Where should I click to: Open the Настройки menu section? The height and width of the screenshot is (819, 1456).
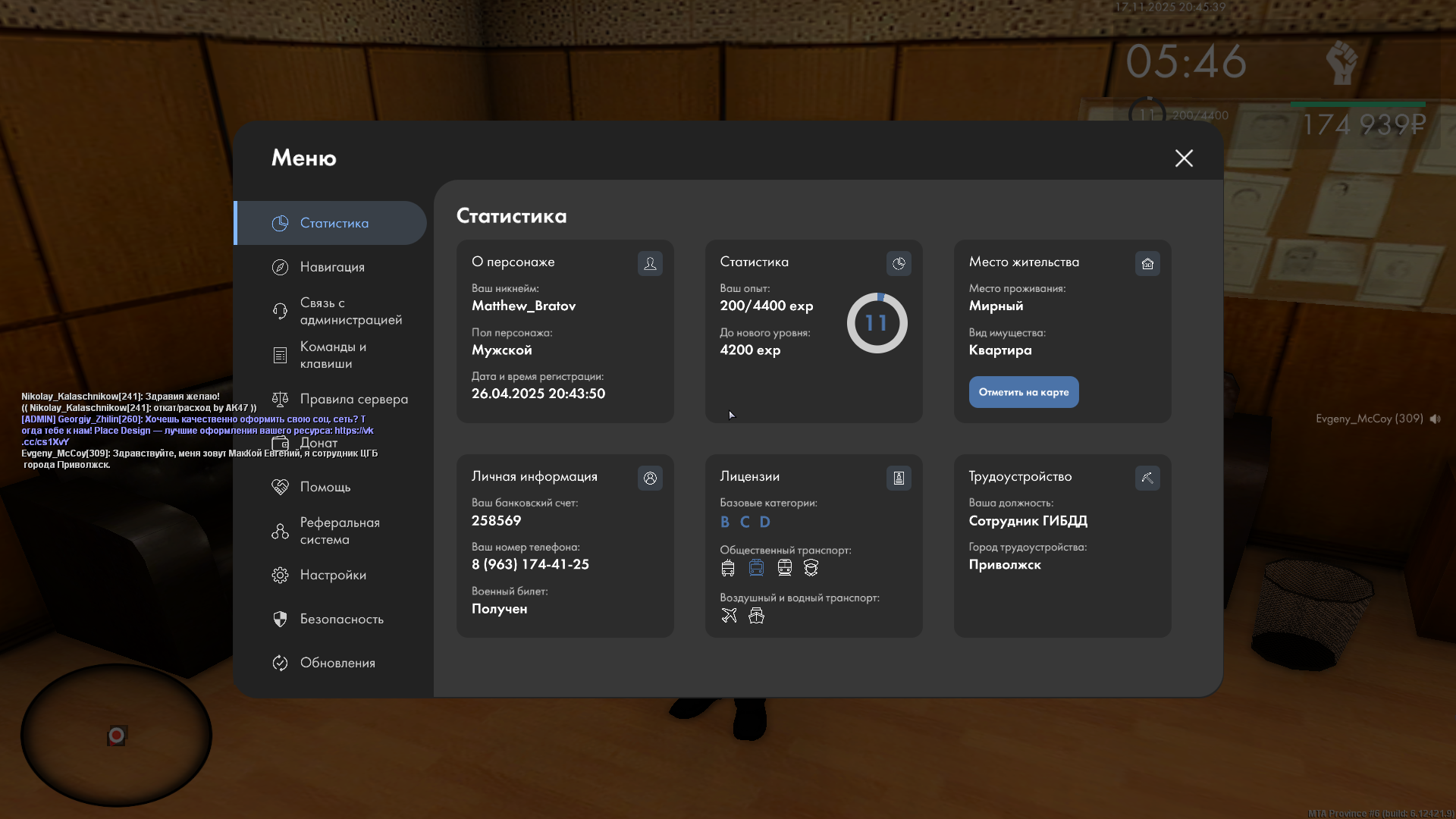[x=333, y=575]
